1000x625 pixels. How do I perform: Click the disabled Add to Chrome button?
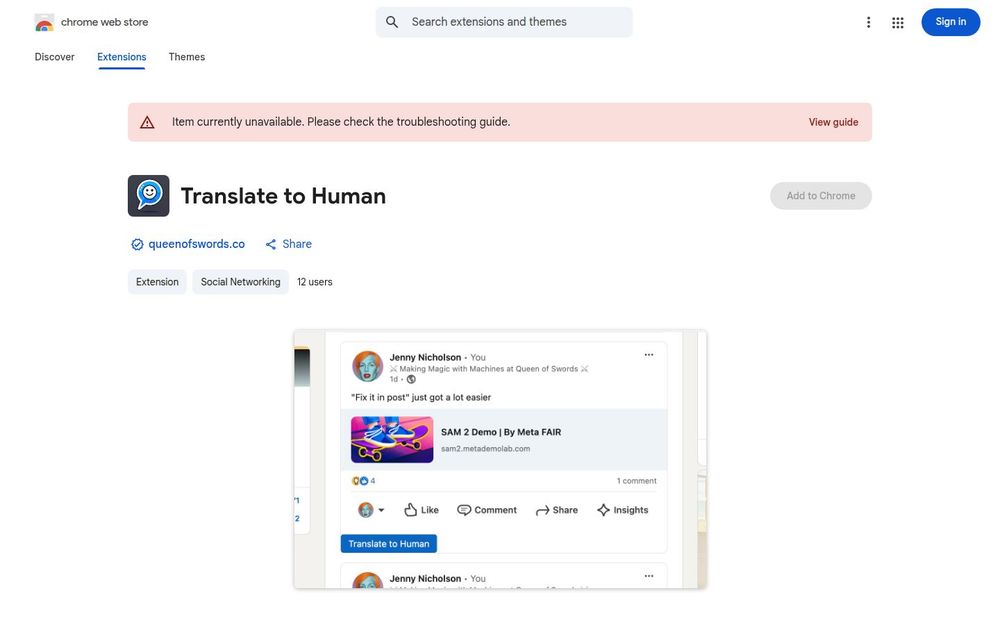821,196
